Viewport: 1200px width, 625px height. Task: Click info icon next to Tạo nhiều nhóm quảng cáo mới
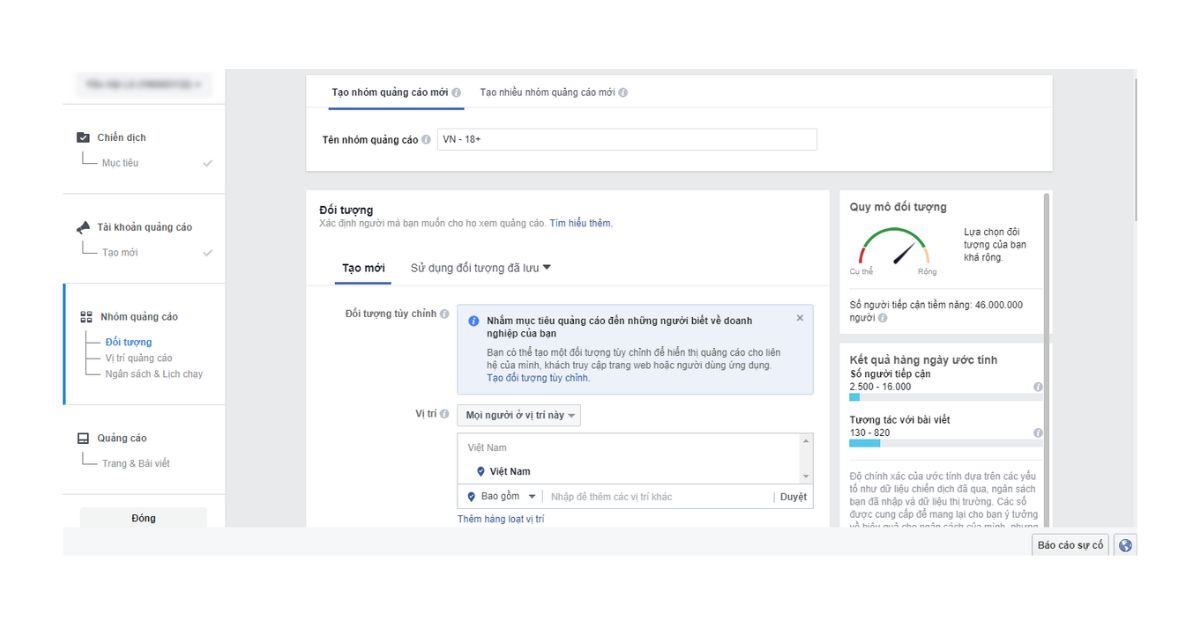point(623,92)
